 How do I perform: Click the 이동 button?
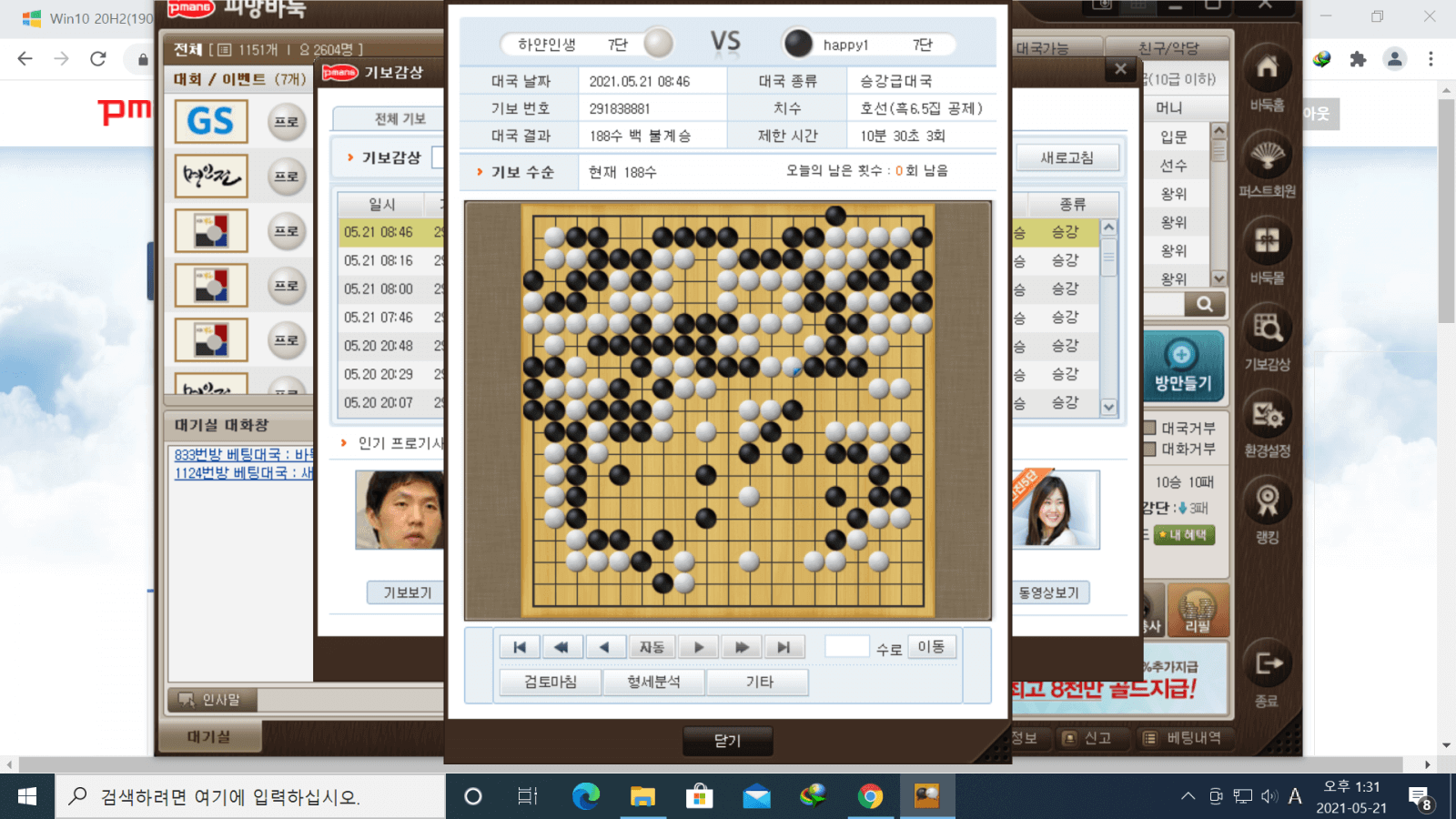tap(931, 646)
